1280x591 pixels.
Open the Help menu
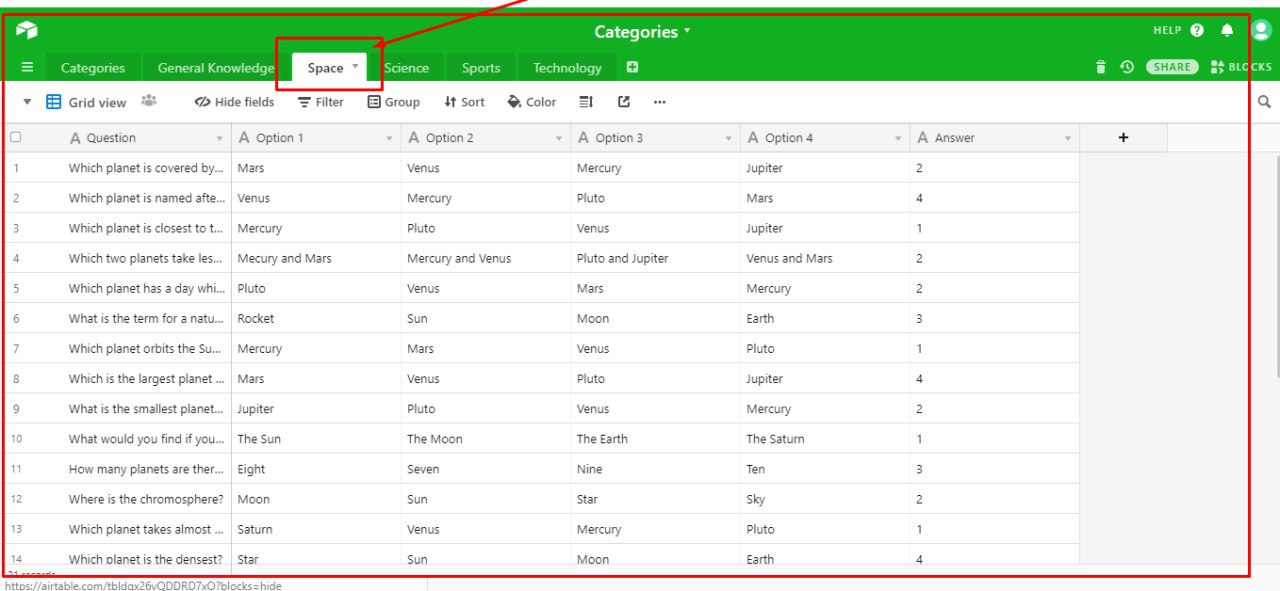pyautogui.click(x=1174, y=30)
